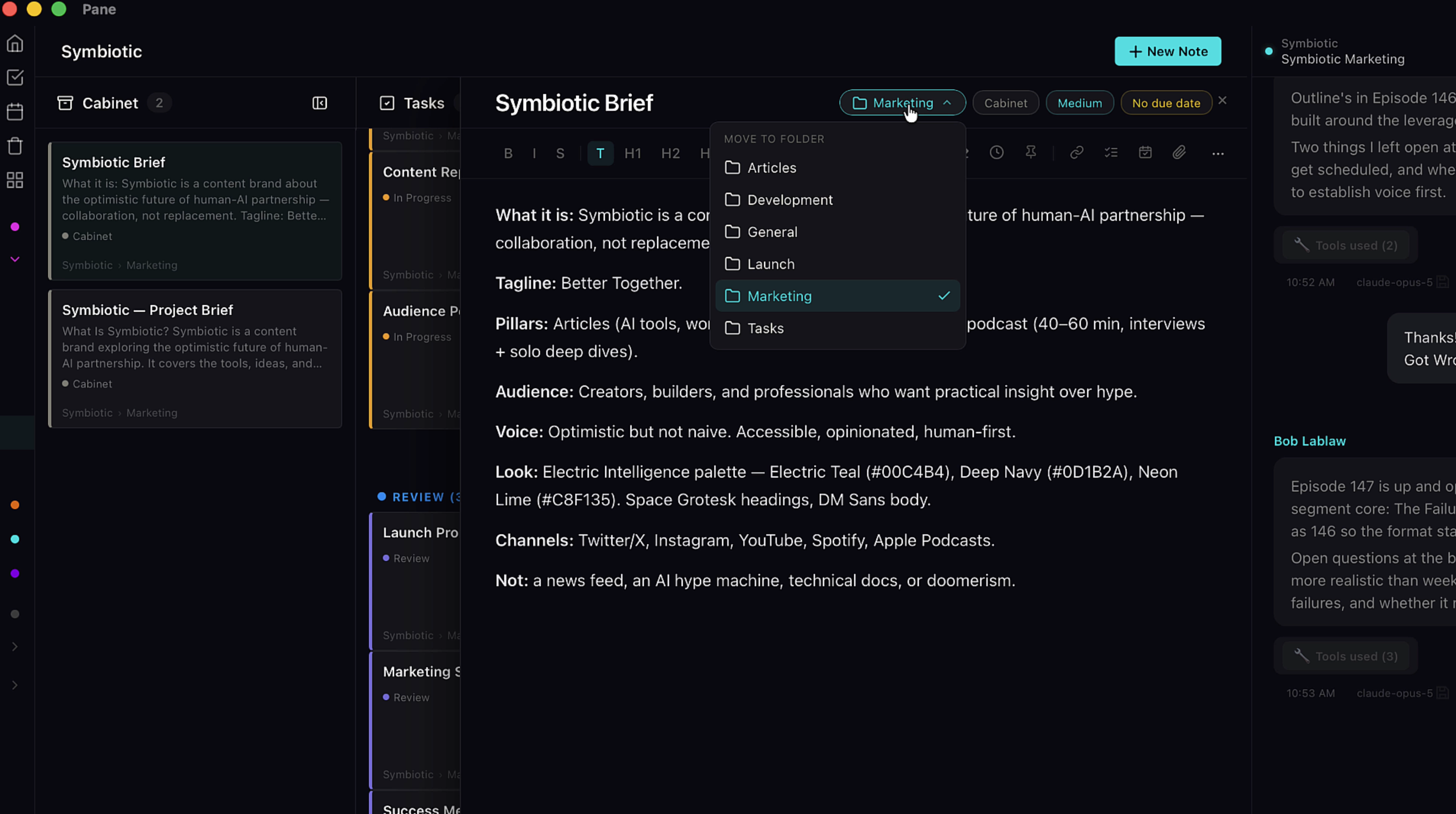Move note to Tasks folder
Image resolution: width=1456 pixels, height=814 pixels.
coord(838,329)
